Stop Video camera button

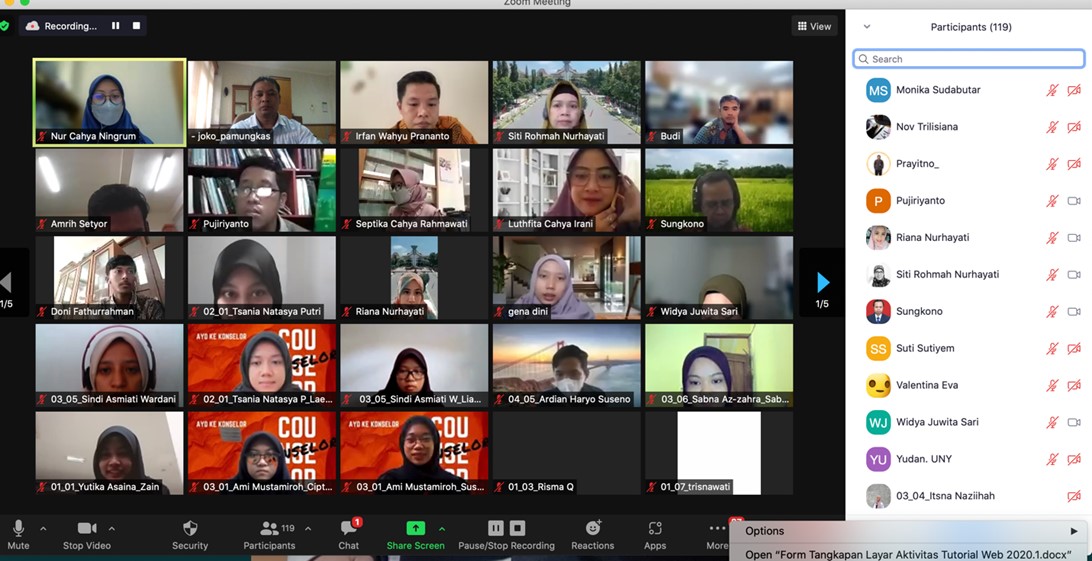point(87,535)
